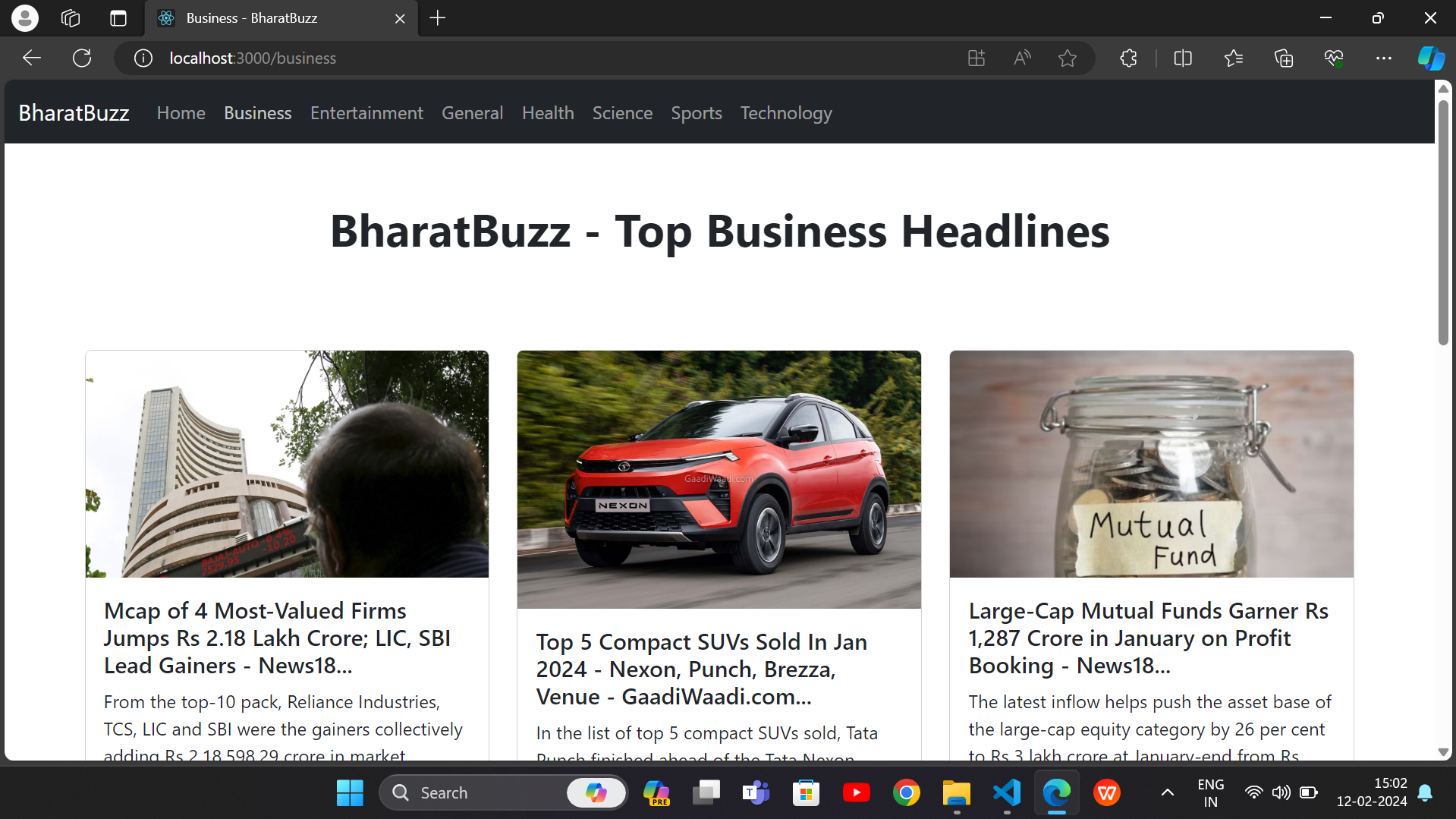Screen dimensions: 1456x819
Task: Check the battery status tray icon
Action: 1309,793
